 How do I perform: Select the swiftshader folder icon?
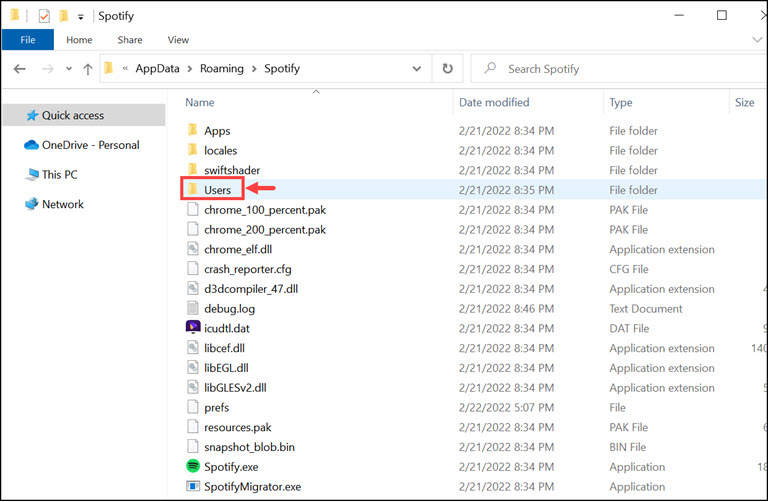[192, 169]
